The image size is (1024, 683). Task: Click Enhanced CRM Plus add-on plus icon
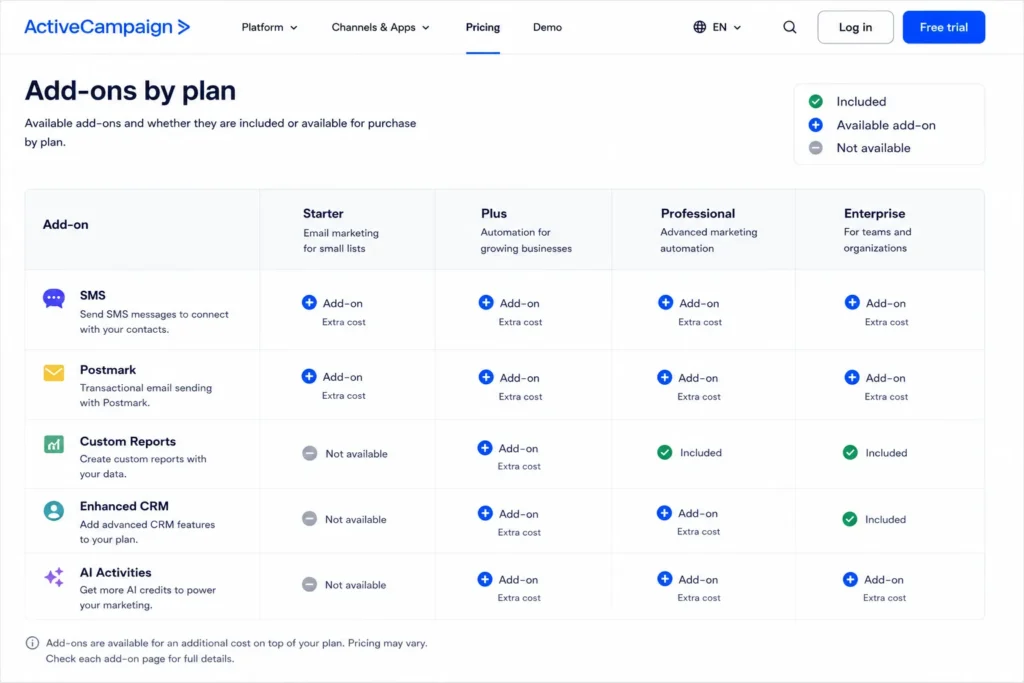(485, 513)
